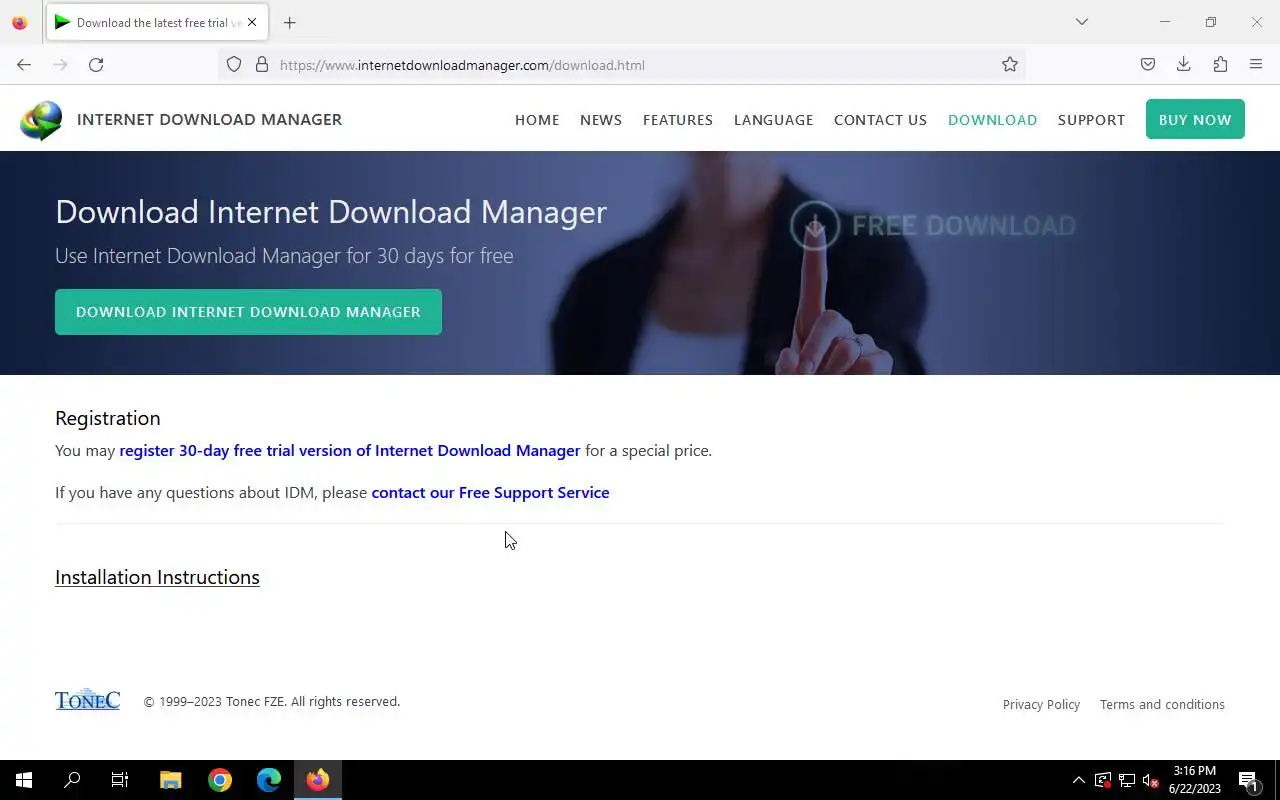Open the tracking protection shield icon
This screenshot has height=800, width=1280.
(x=234, y=65)
